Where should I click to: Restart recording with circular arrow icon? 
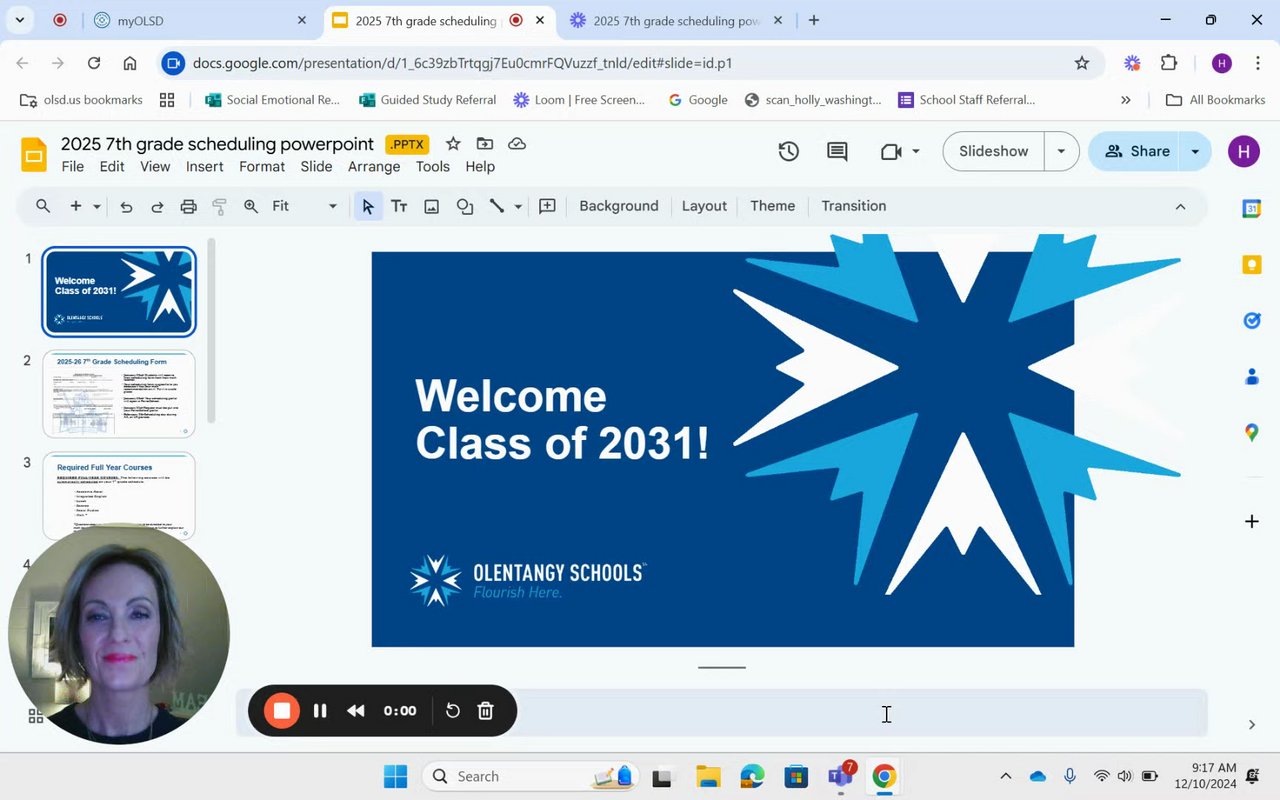(452, 711)
